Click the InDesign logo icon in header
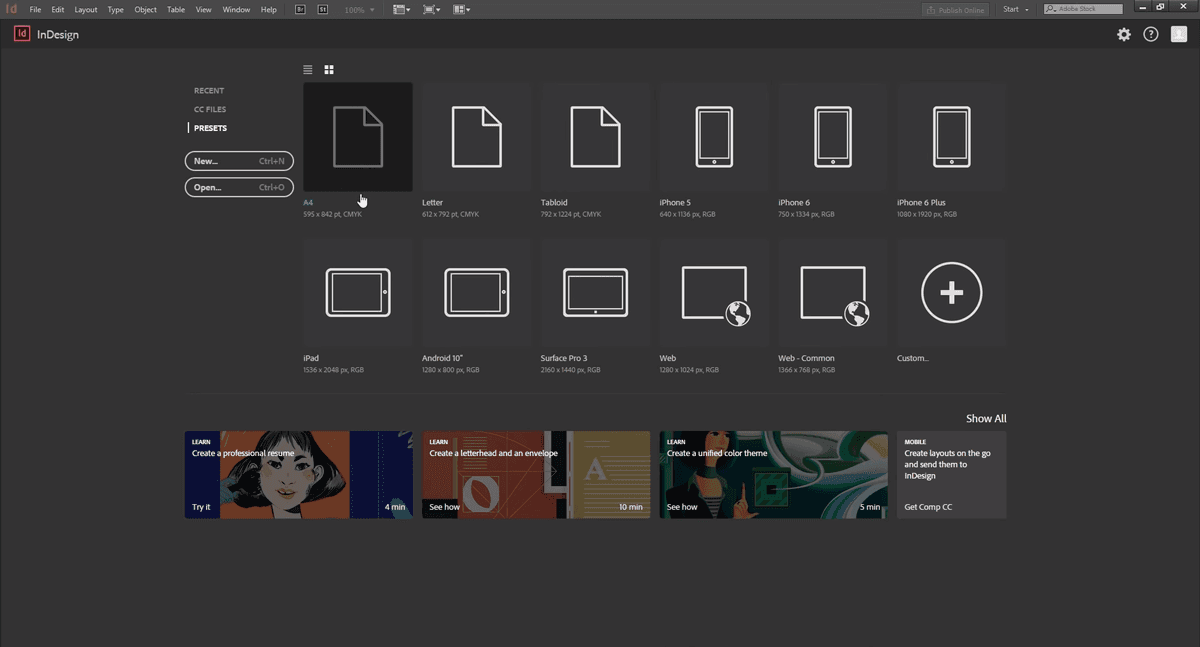Viewport: 1200px width, 647px height. 21,34
